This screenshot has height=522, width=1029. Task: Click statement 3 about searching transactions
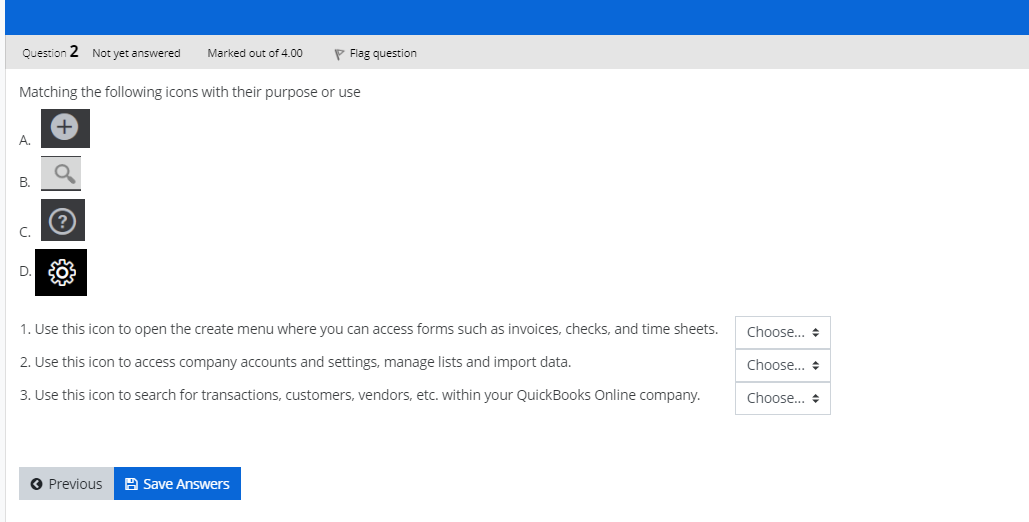tap(360, 395)
